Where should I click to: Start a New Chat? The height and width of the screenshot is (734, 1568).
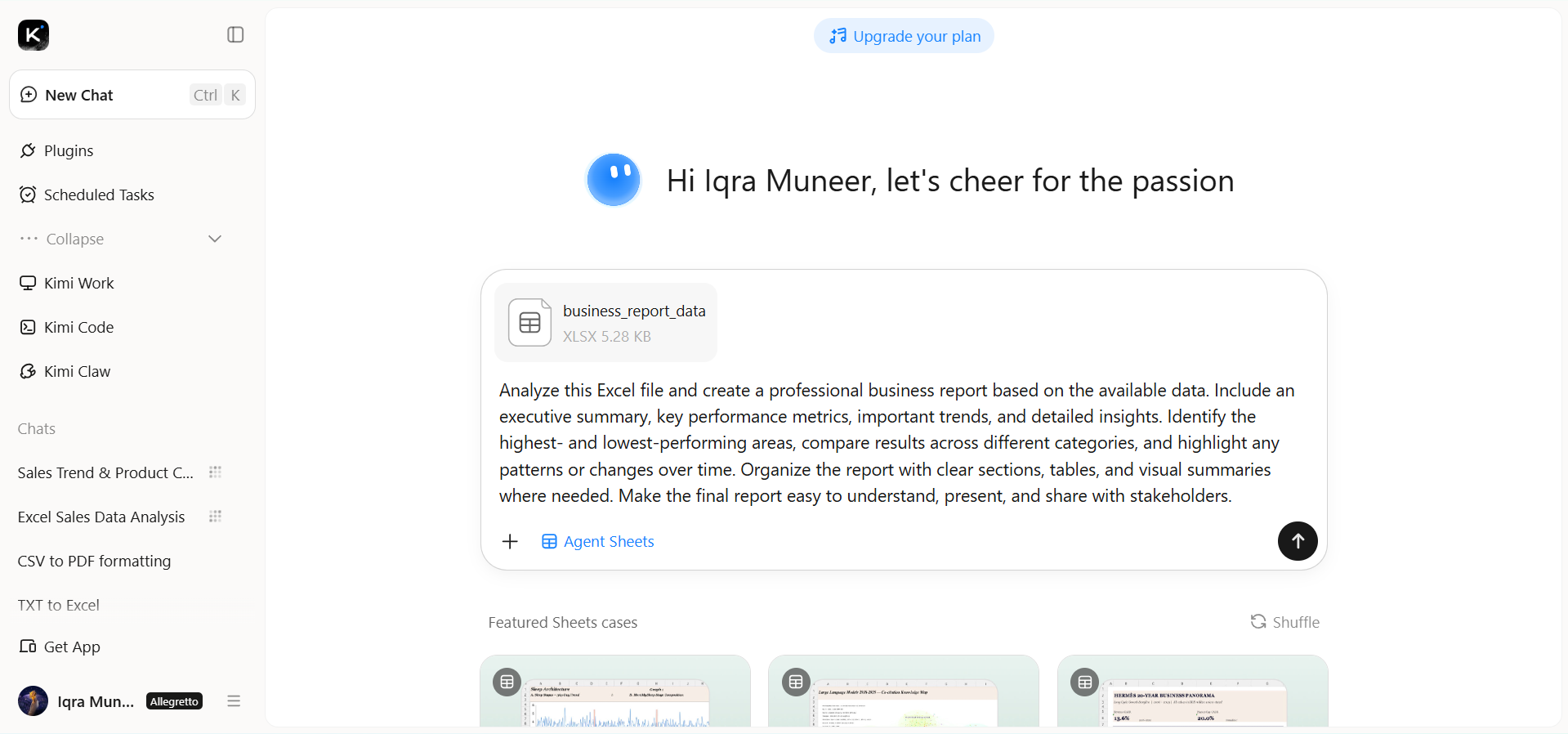click(x=132, y=95)
